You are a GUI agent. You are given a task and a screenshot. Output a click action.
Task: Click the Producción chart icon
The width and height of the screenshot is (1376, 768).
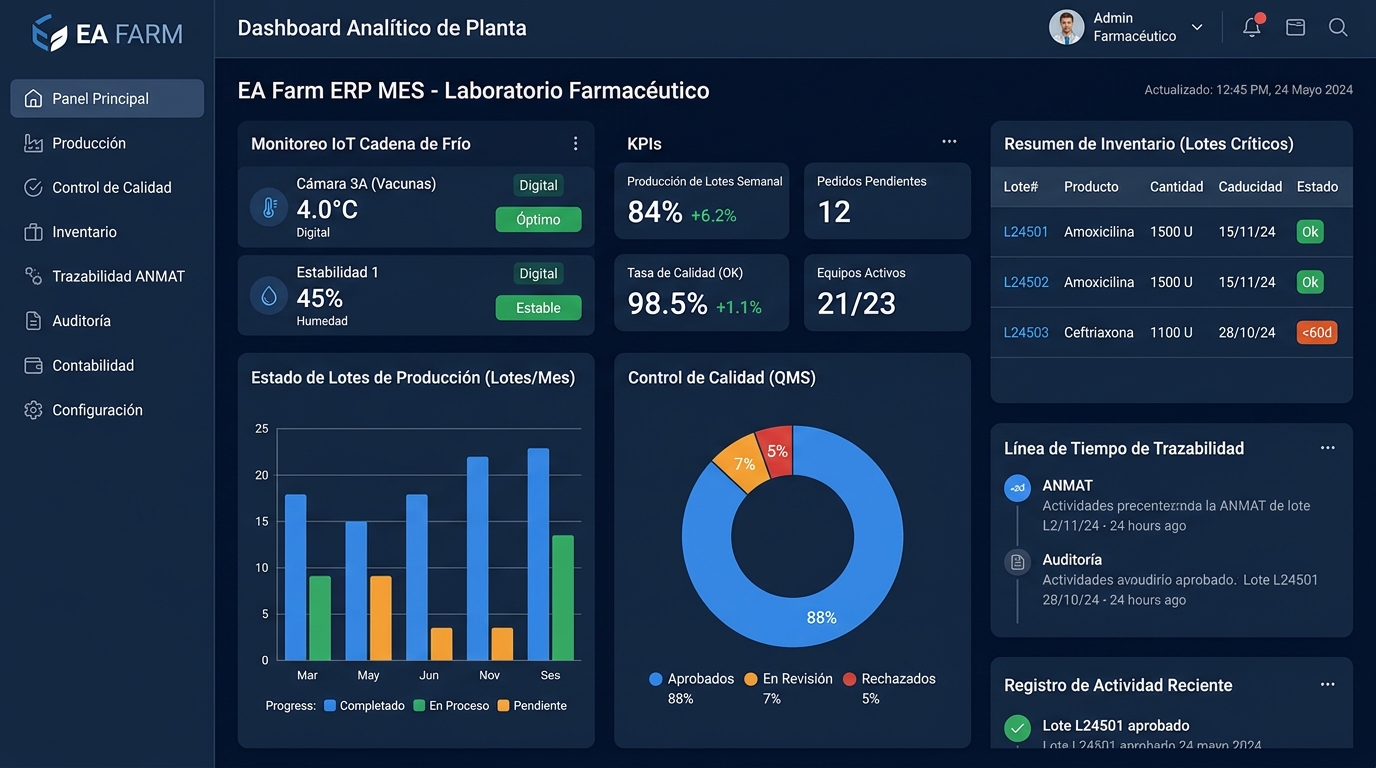33,143
